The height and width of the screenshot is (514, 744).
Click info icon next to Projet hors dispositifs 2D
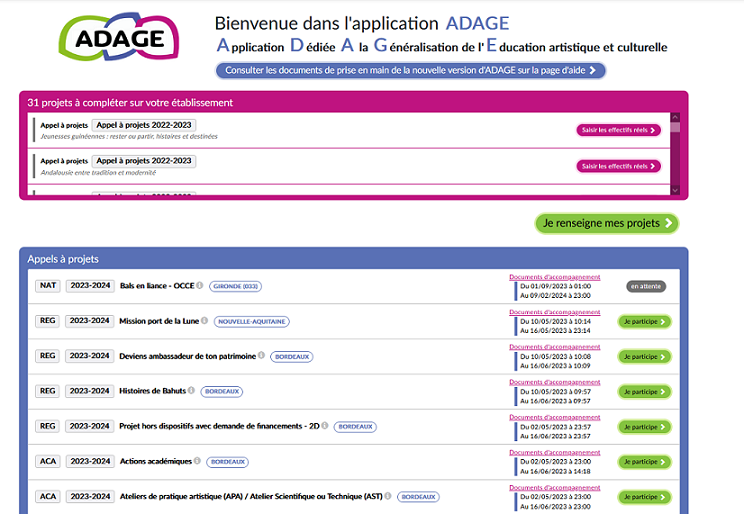coord(325,426)
